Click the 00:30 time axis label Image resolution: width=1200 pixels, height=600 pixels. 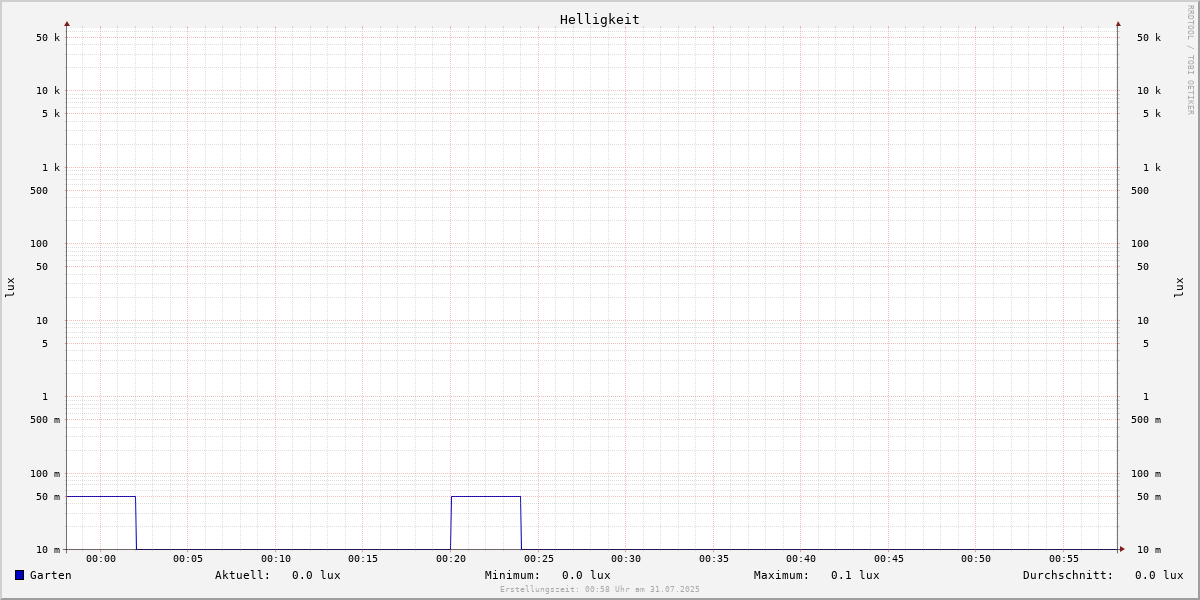(626, 559)
